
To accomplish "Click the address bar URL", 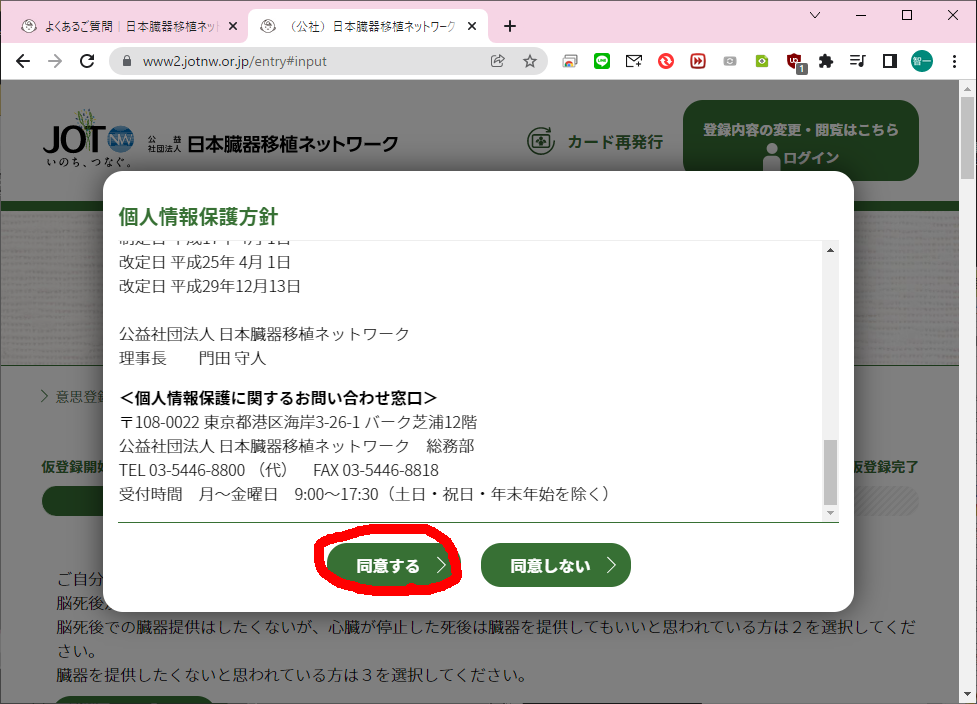I will click(235, 61).
